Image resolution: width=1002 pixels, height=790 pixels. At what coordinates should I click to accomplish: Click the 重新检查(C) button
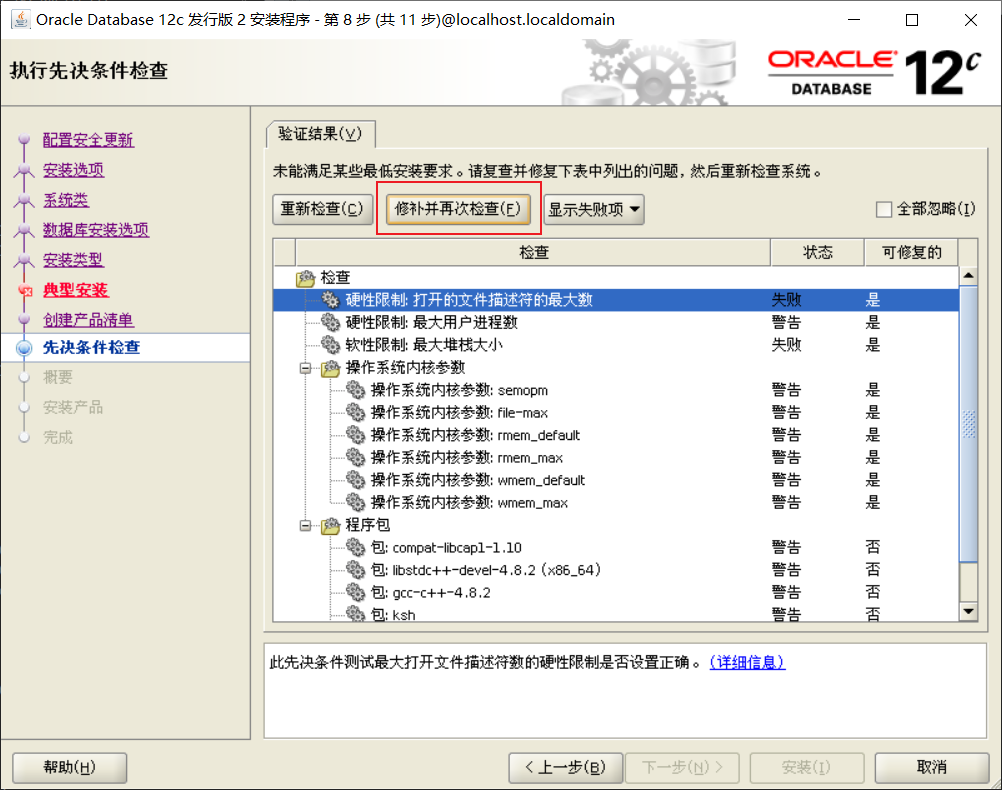pos(323,209)
